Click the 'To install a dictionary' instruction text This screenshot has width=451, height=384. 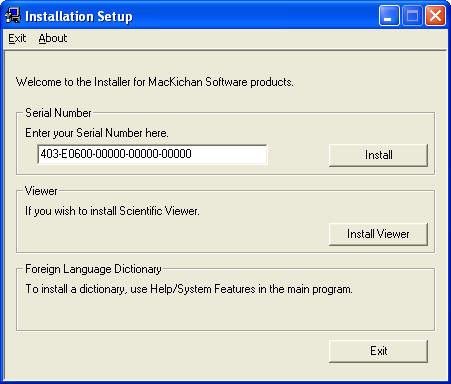pos(189,289)
